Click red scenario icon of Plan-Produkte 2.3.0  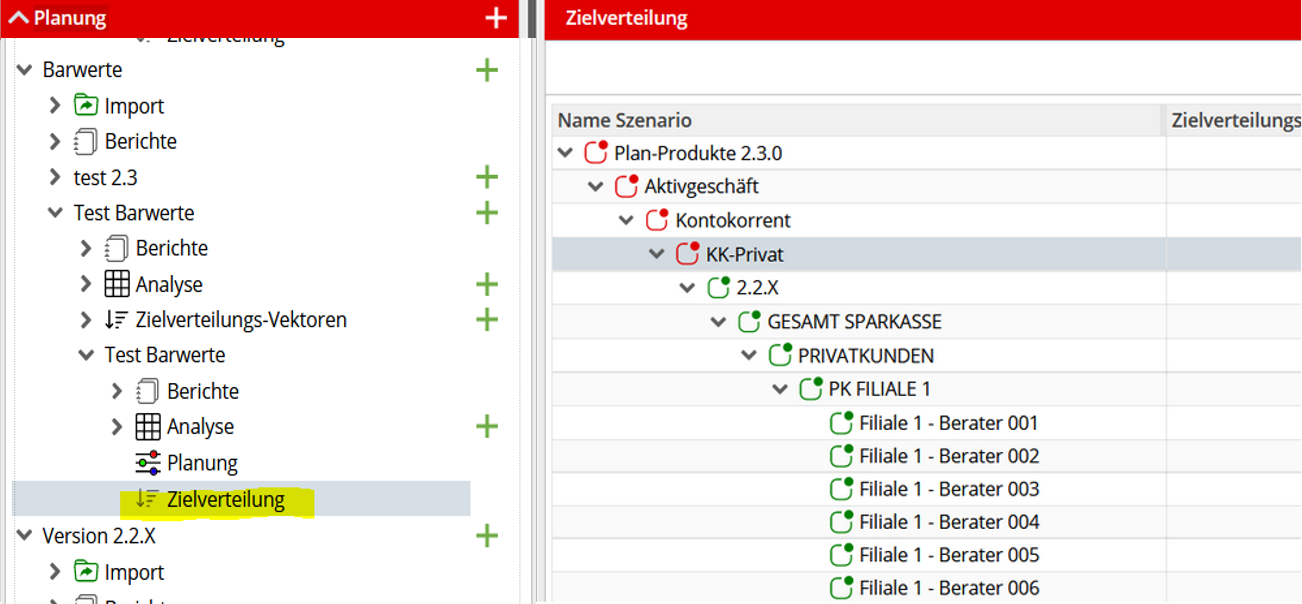(597, 153)
